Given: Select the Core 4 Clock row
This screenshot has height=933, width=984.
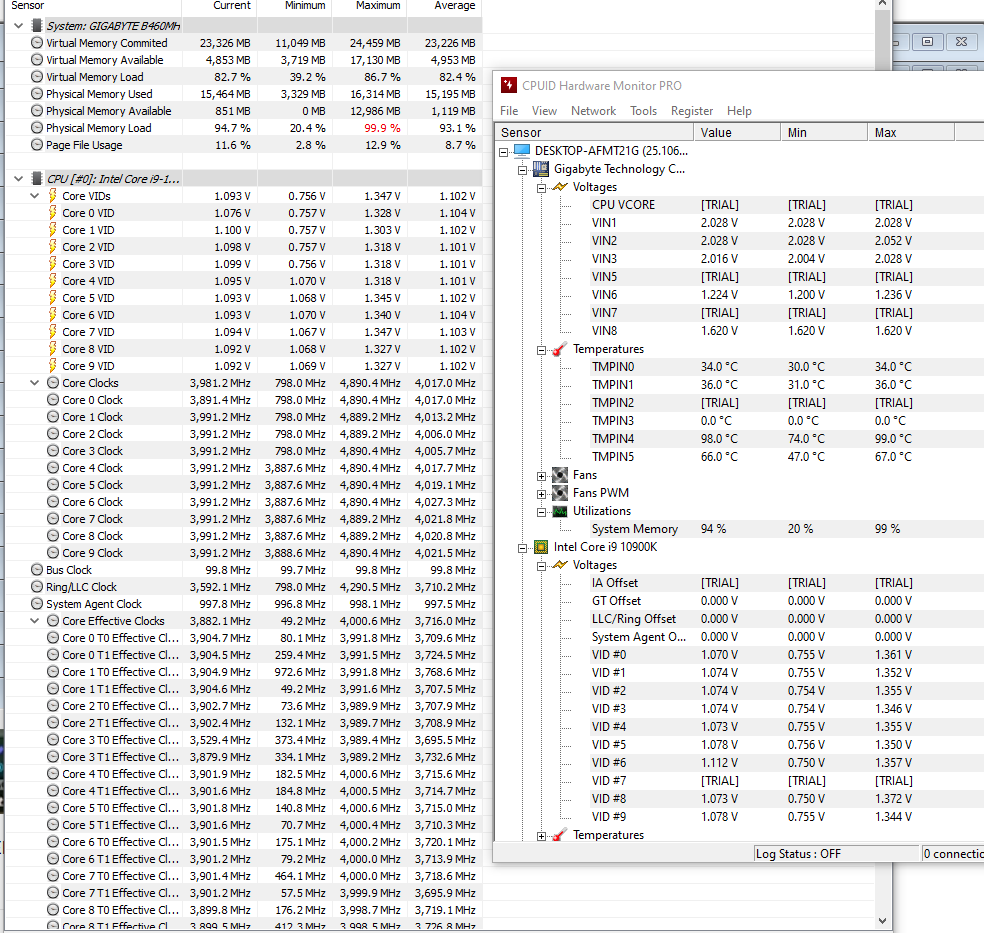Looking at the screenshot, I should point(244,468).
